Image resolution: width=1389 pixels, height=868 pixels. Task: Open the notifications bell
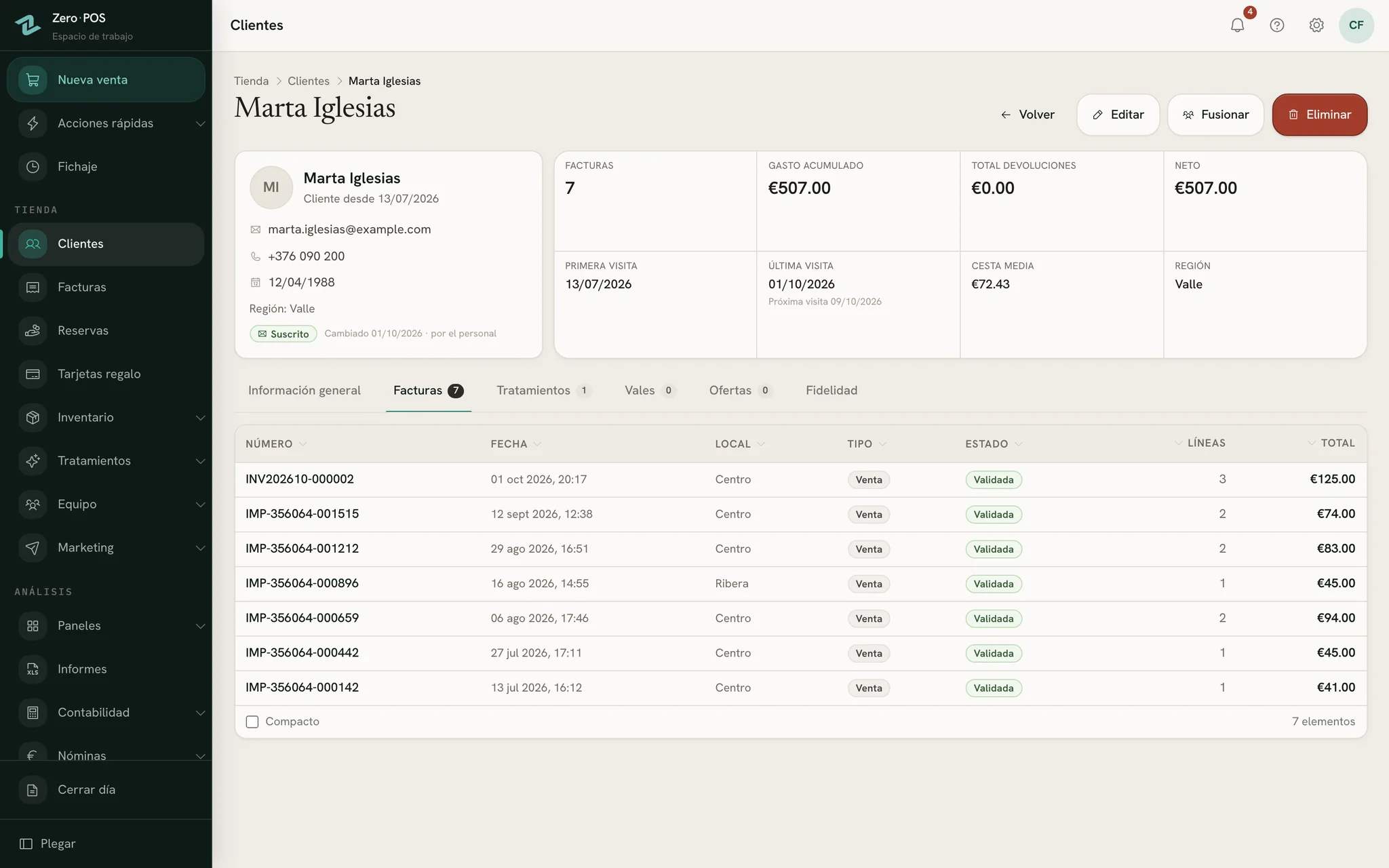(1237, 25)
